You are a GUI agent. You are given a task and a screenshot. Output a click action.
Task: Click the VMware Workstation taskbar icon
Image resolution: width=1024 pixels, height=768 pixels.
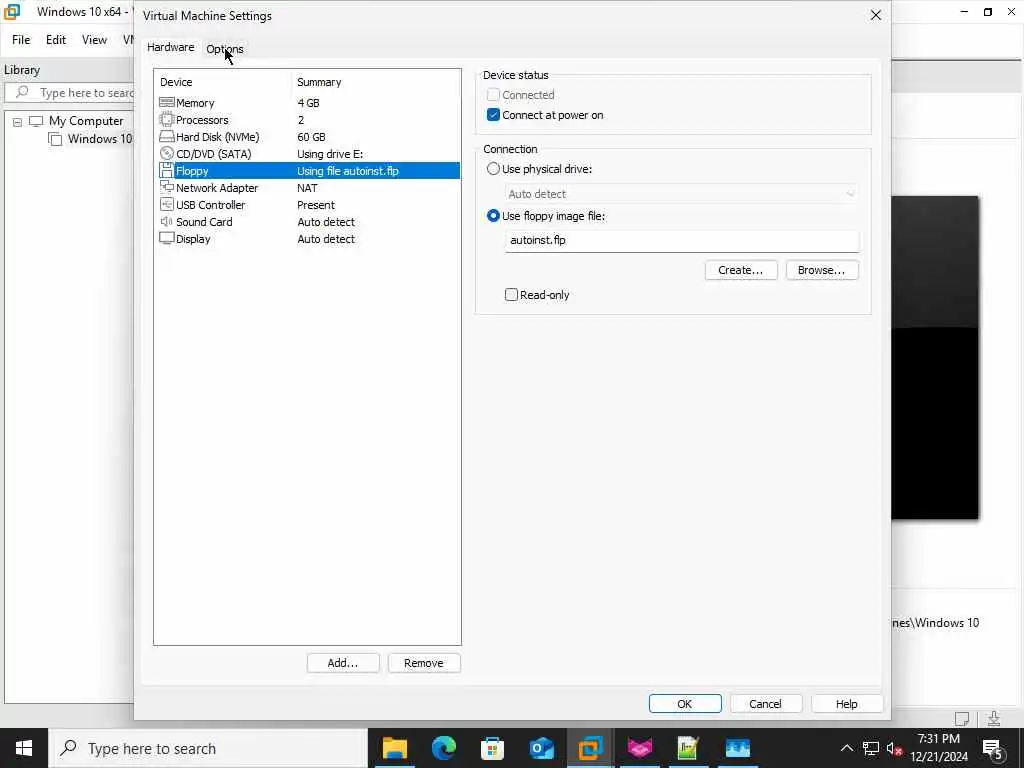pyautogui.click(x=590, y=748)
